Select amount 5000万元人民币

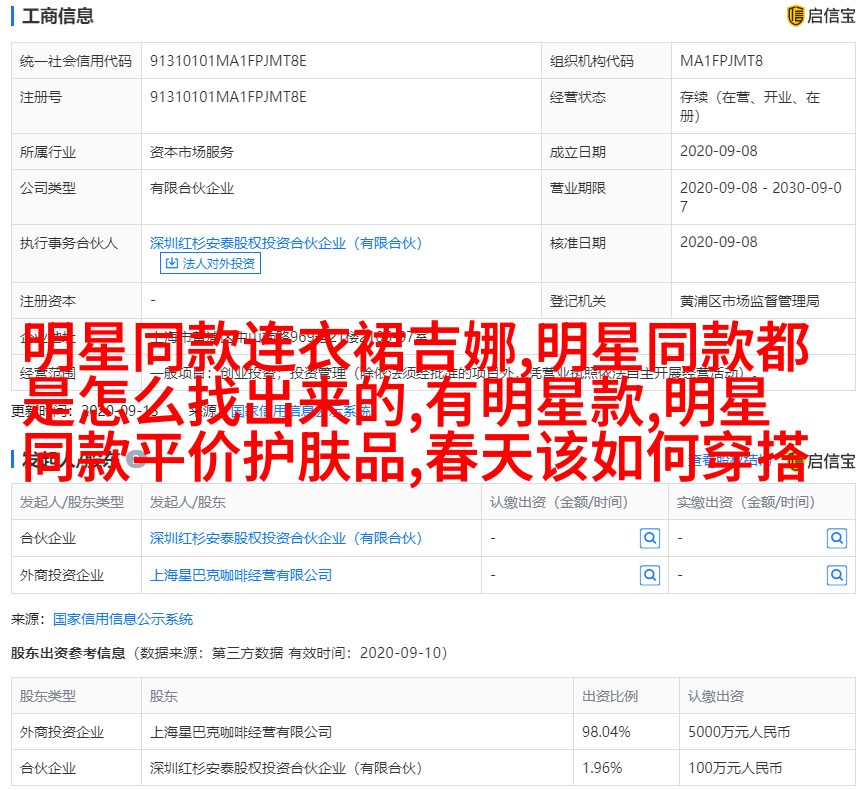pyautogui.click(x=739, y=732)
